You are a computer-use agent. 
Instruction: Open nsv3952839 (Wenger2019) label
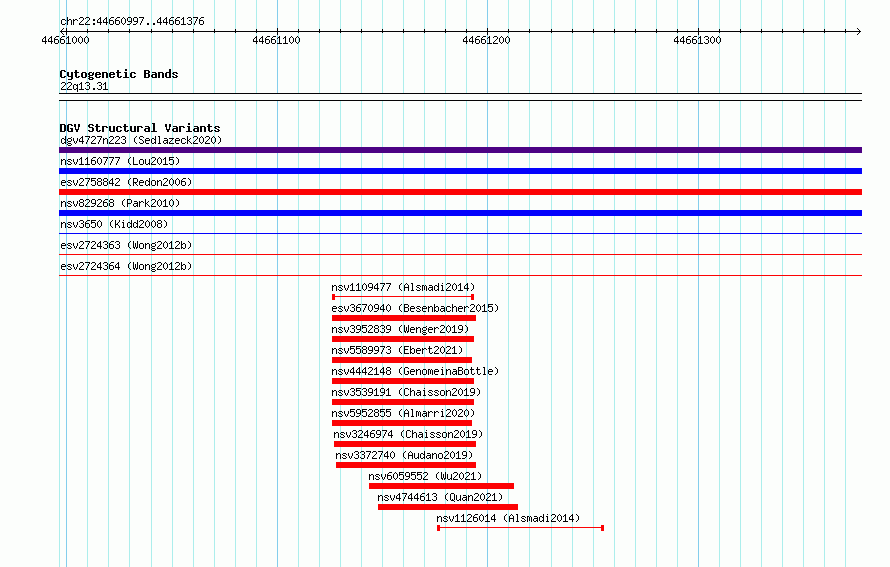[400, 329]
